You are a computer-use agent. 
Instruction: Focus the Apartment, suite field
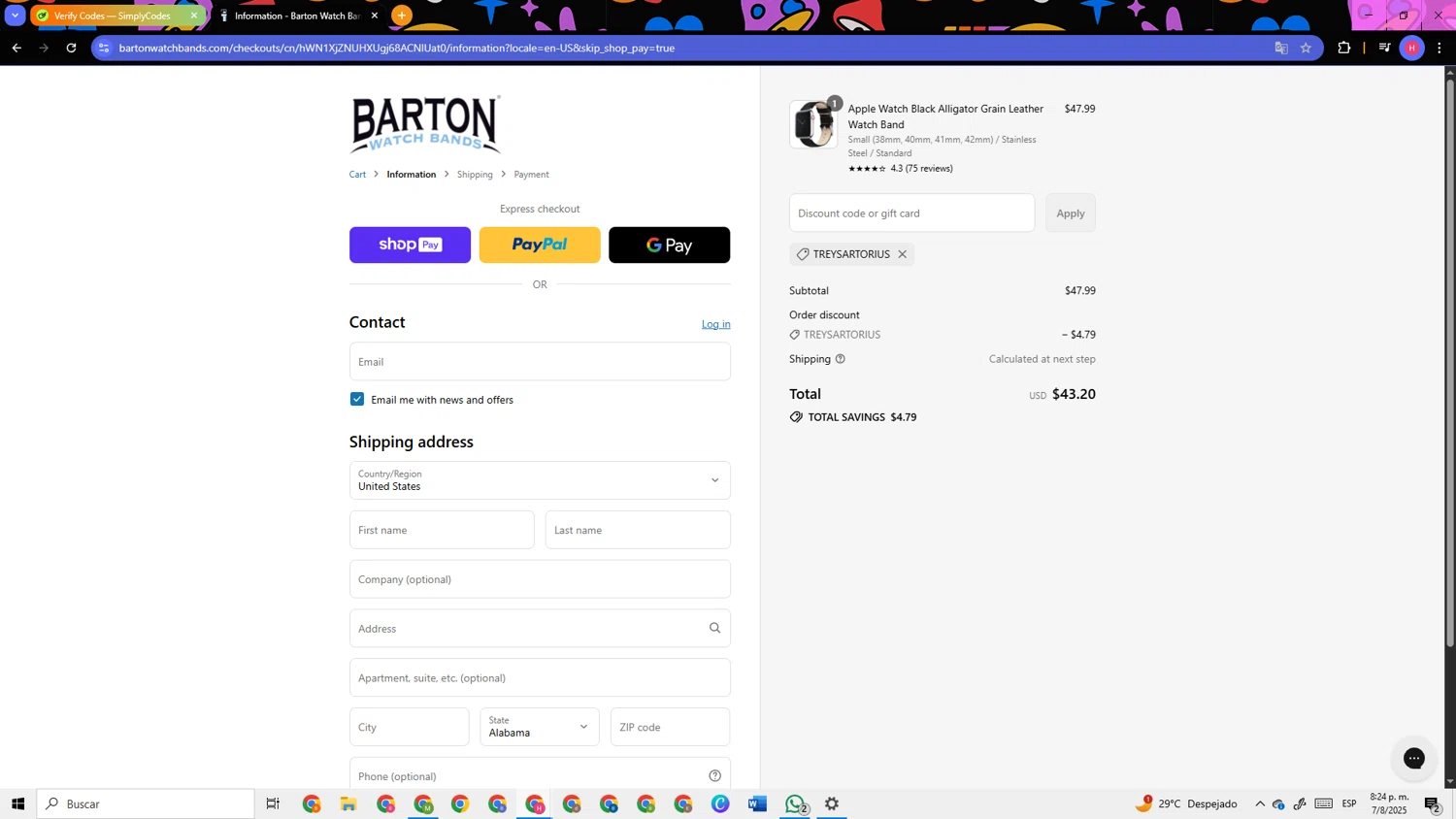pyautogui.click(x=540, y=677)
